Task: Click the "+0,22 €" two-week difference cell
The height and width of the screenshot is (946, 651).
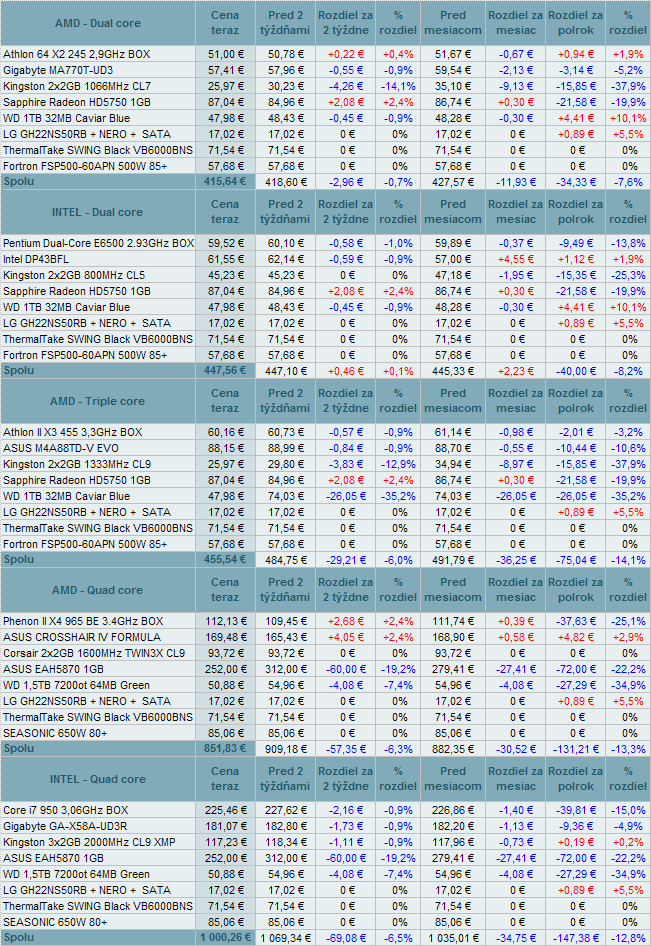Action: click(346, 54)
